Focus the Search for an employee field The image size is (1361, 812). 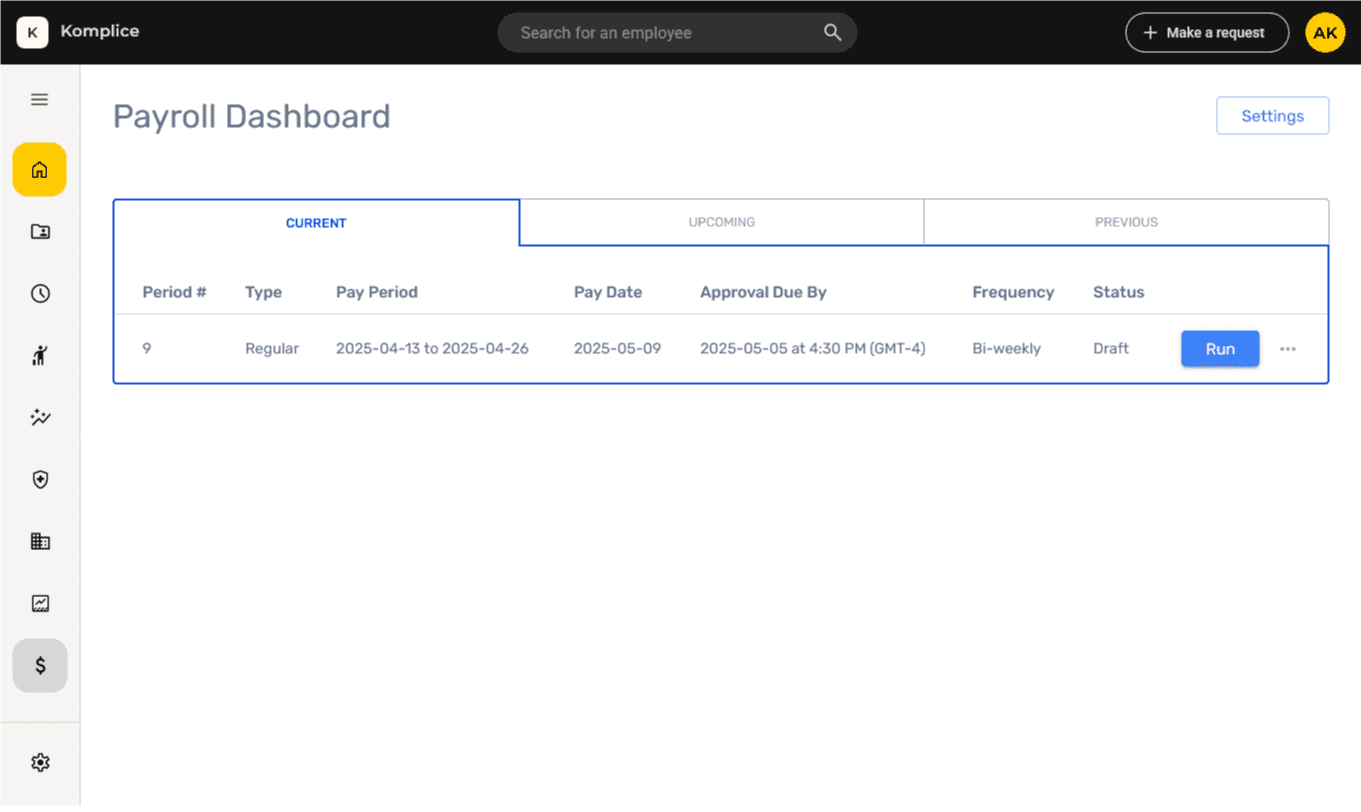point(677,32)
